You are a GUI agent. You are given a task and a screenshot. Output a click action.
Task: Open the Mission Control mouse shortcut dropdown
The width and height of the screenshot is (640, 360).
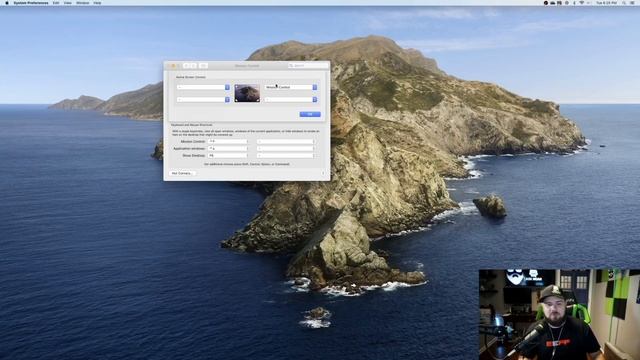[286, 142]
